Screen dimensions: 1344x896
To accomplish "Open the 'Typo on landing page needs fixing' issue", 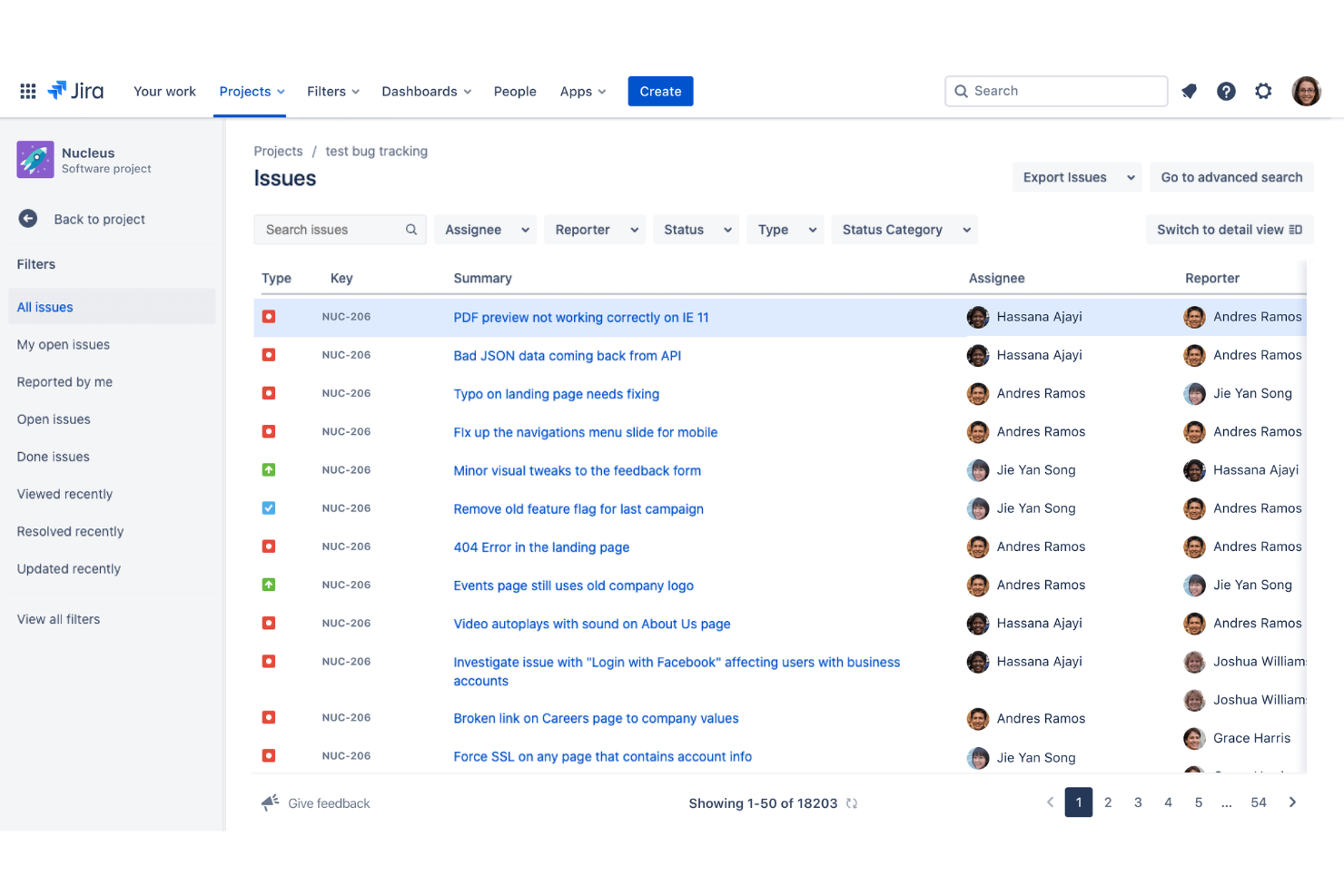I will (557, 394).
